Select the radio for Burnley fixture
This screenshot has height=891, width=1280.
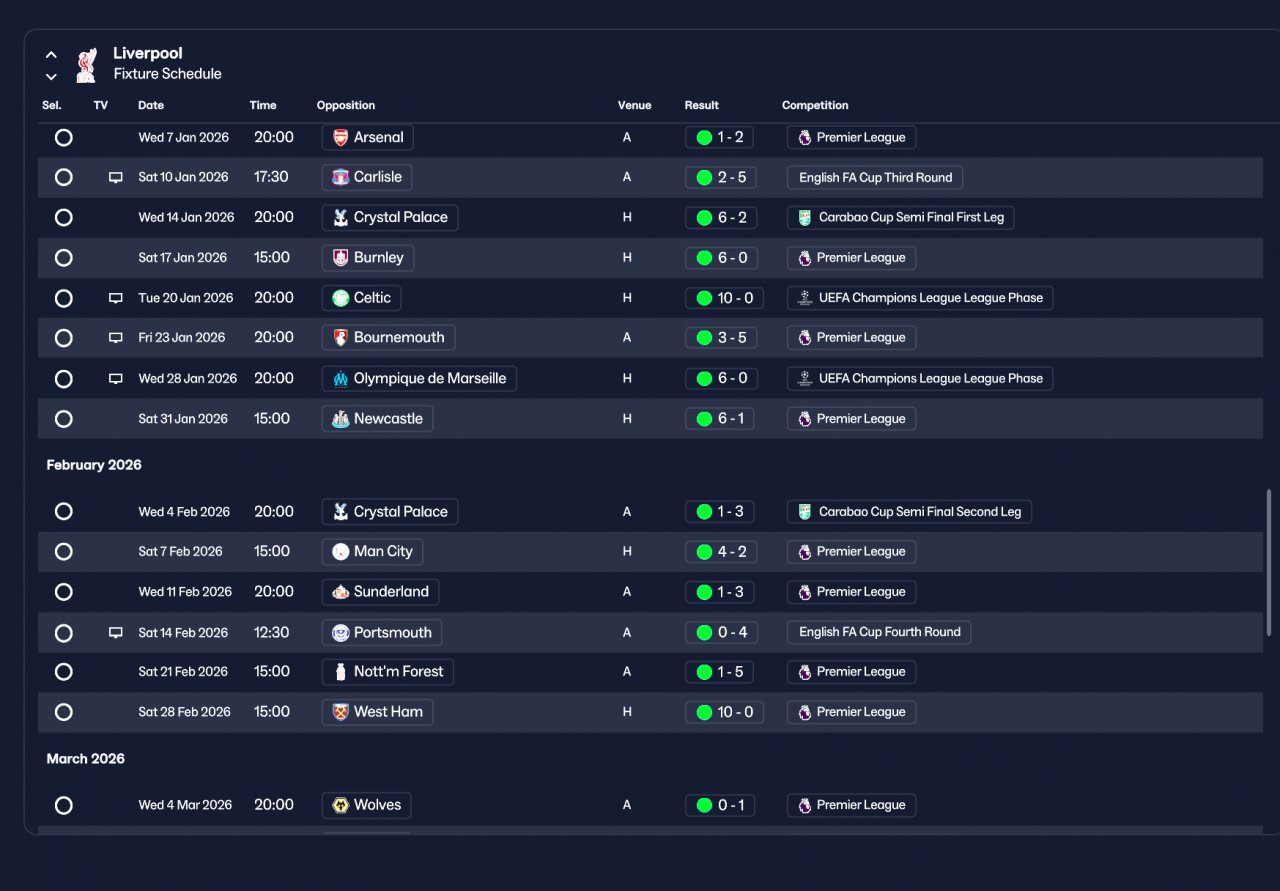(x=64, y=258)
